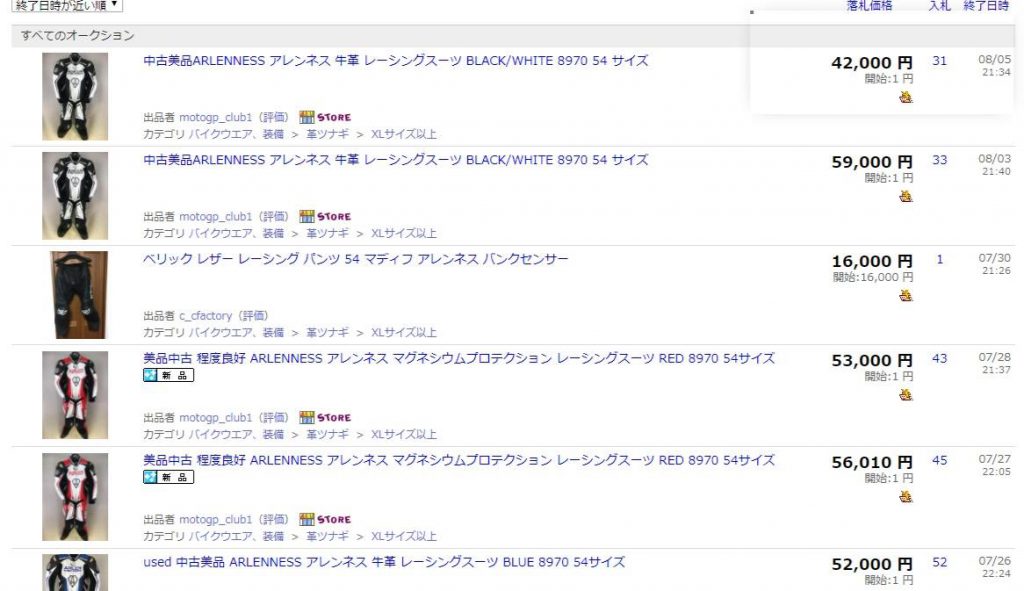Open the 終了日時が近い順 sort dropdown
Viewport: 1024px width, 591px height.
pyautogui.click(x=66, y=5)
